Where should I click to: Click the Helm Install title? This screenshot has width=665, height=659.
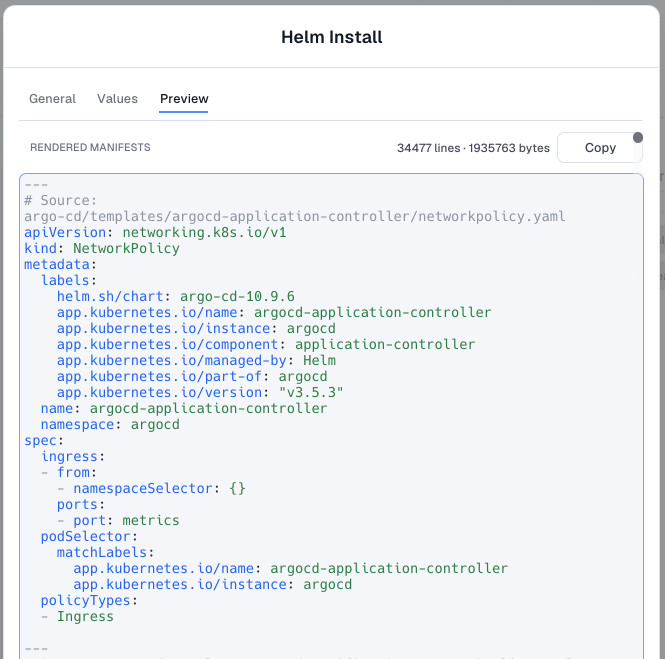tap(332, 37)
